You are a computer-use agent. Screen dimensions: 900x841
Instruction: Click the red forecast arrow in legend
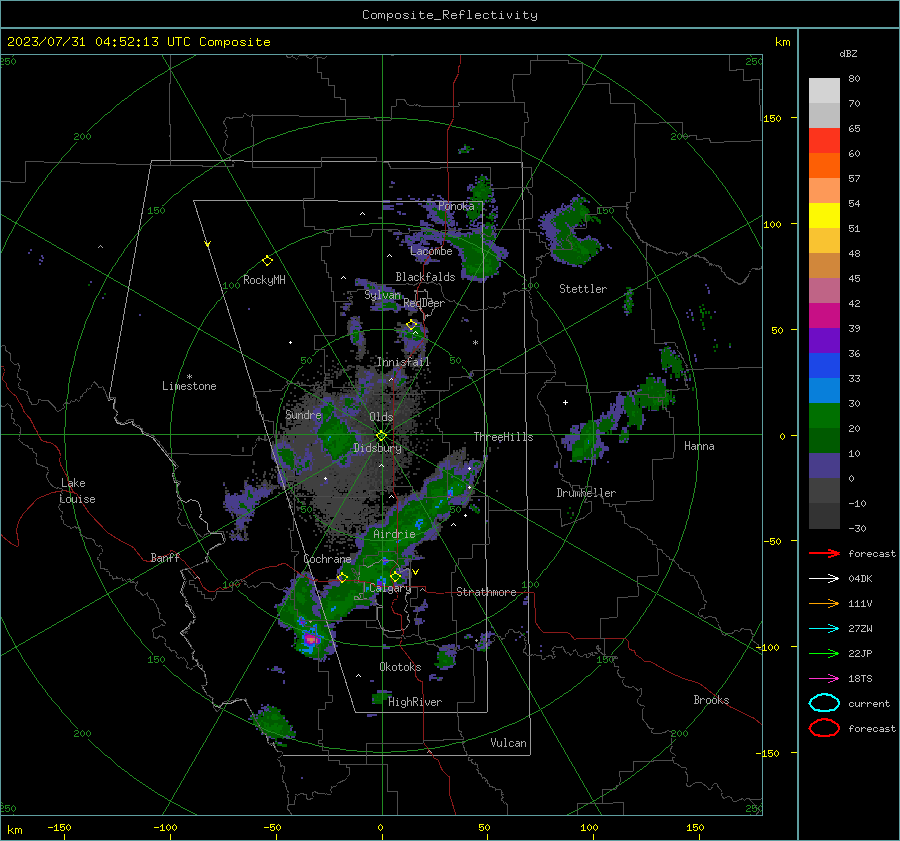[x=824, y=553]
